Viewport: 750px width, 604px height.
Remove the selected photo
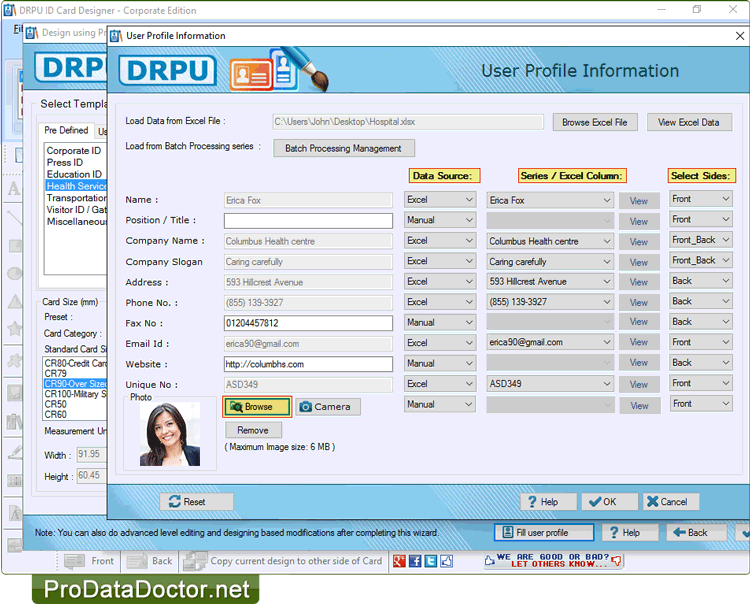pos(253,430)
